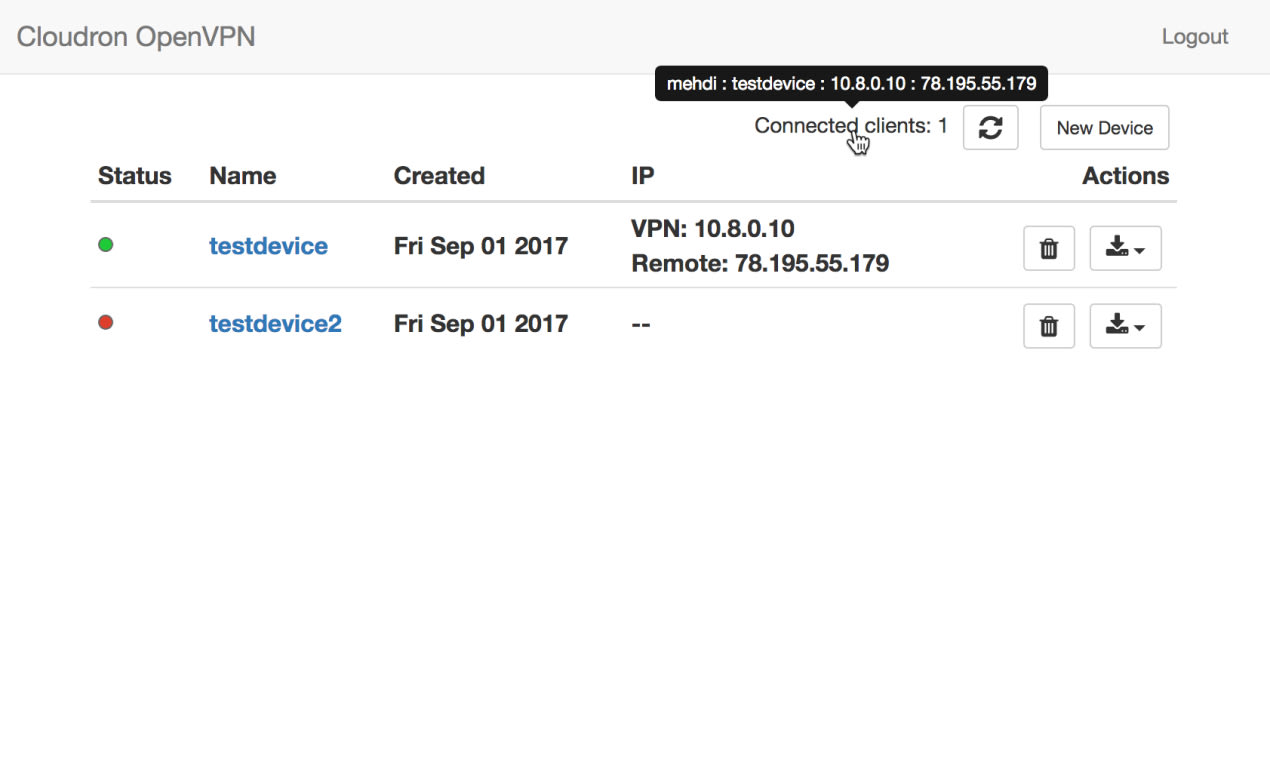Click the Cloudron OpenVPN header title

(x=136, y=36)
